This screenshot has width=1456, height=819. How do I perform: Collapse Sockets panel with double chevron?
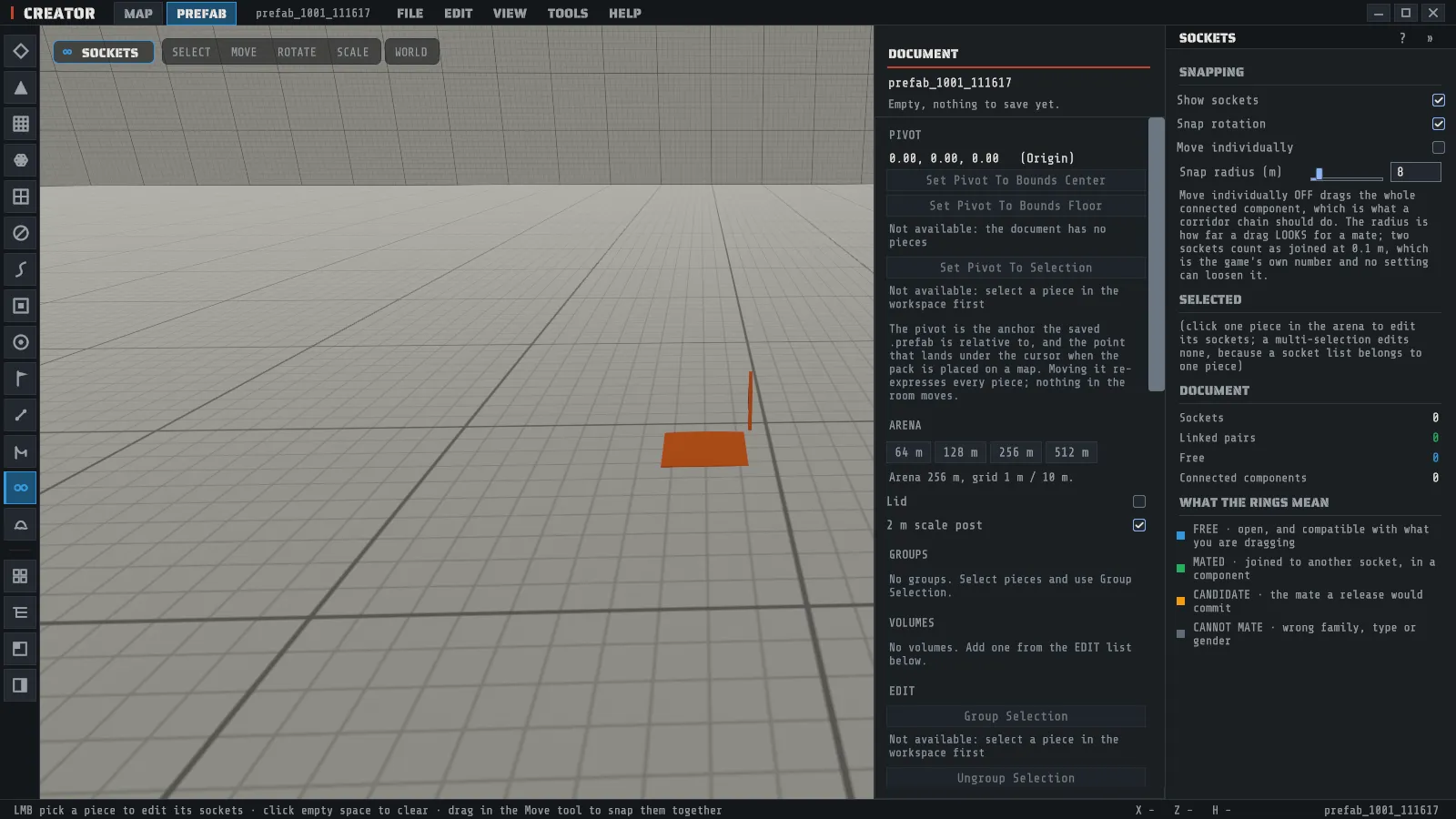(1430, 38)
